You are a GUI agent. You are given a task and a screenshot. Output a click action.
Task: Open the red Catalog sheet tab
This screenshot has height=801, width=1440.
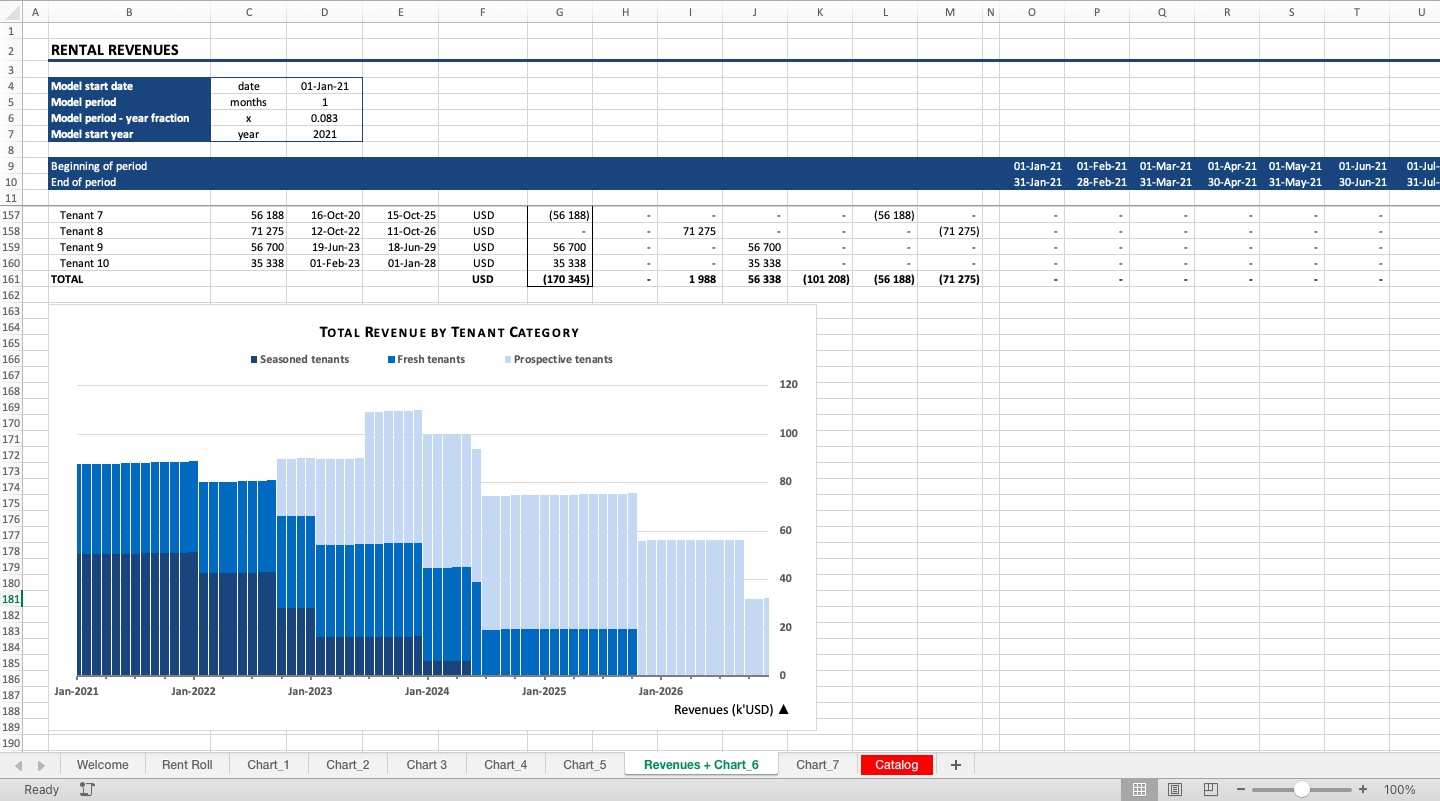coord(896,765)
